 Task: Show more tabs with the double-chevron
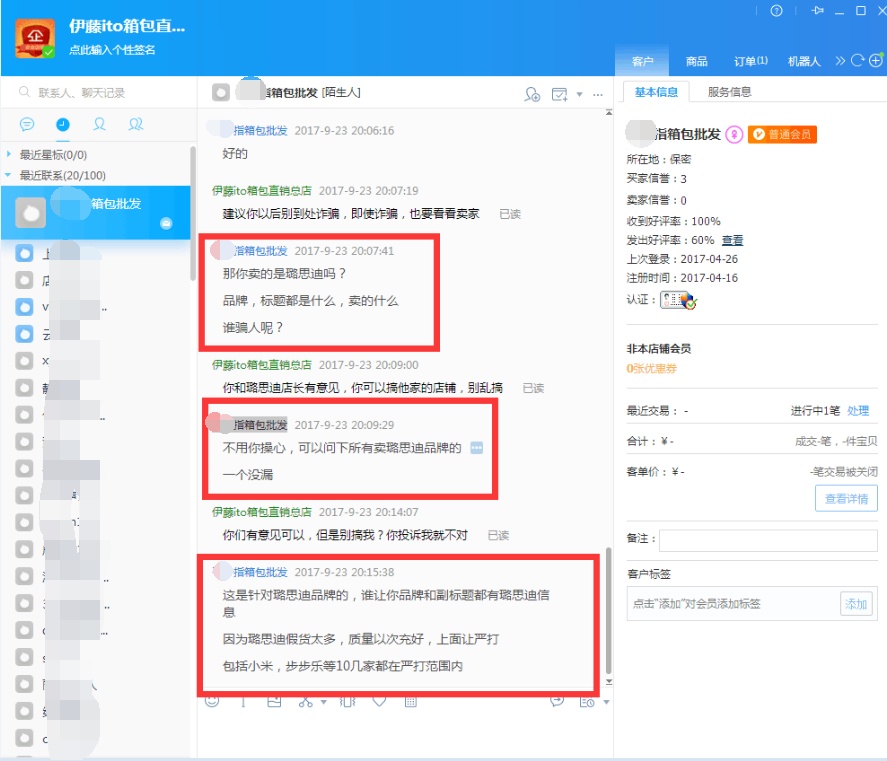pyautogui.click(x=840, y=61)
